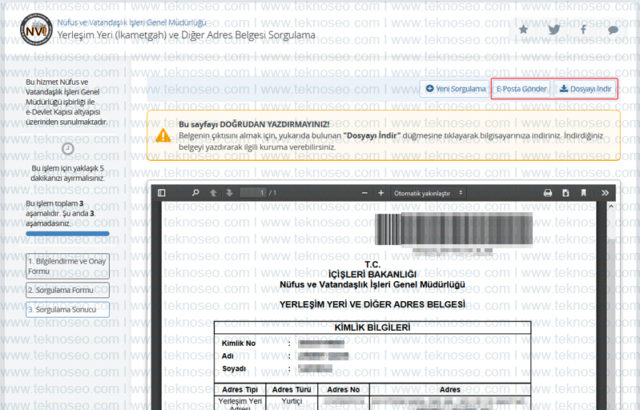Open the PDF viewer tools chevron menu
The image size is (640, 410).
[x=605, y=193]
